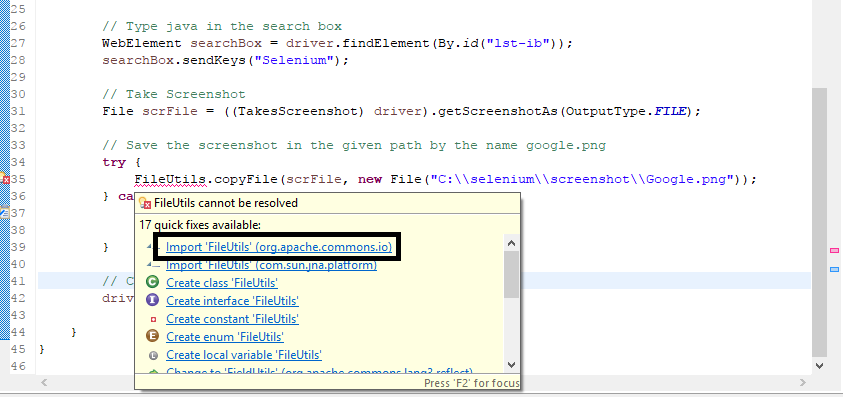Click line number 41 in gutter
Image resolution: width=843 pixels, height=397 pixels.
click(x=18, y=280)
